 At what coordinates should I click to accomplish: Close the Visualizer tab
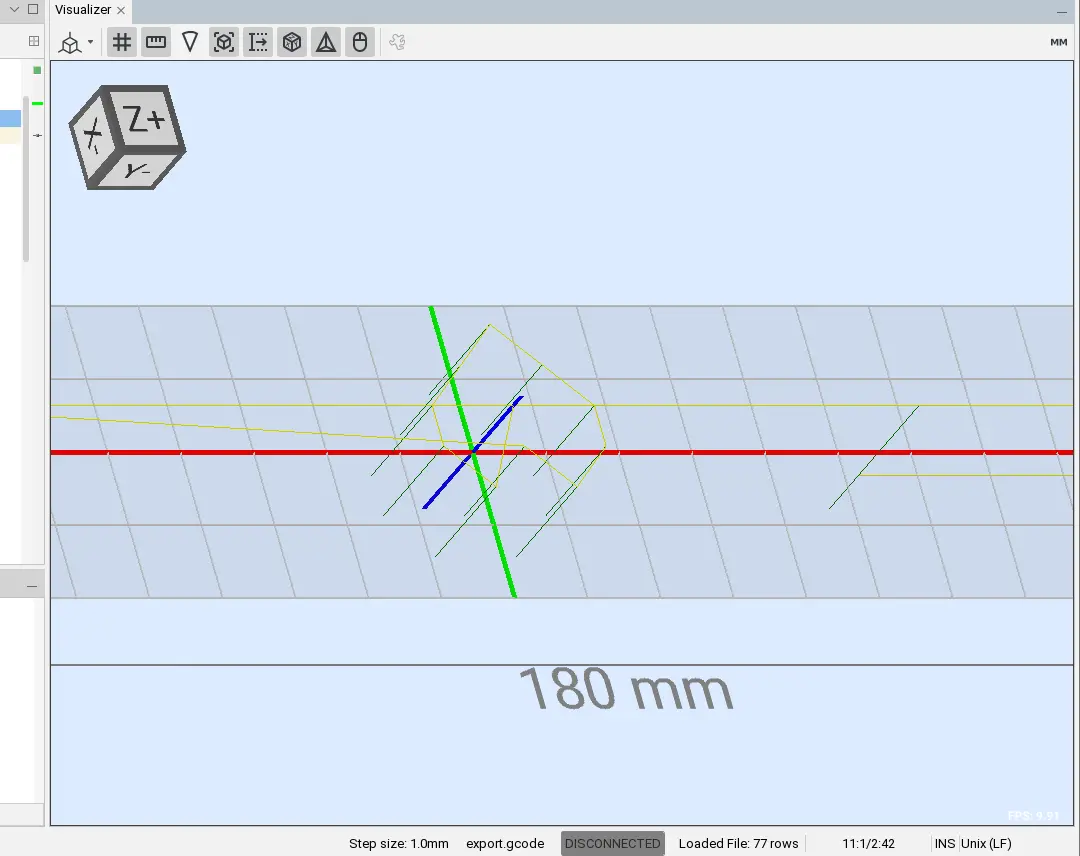click(x=121, y=10)
